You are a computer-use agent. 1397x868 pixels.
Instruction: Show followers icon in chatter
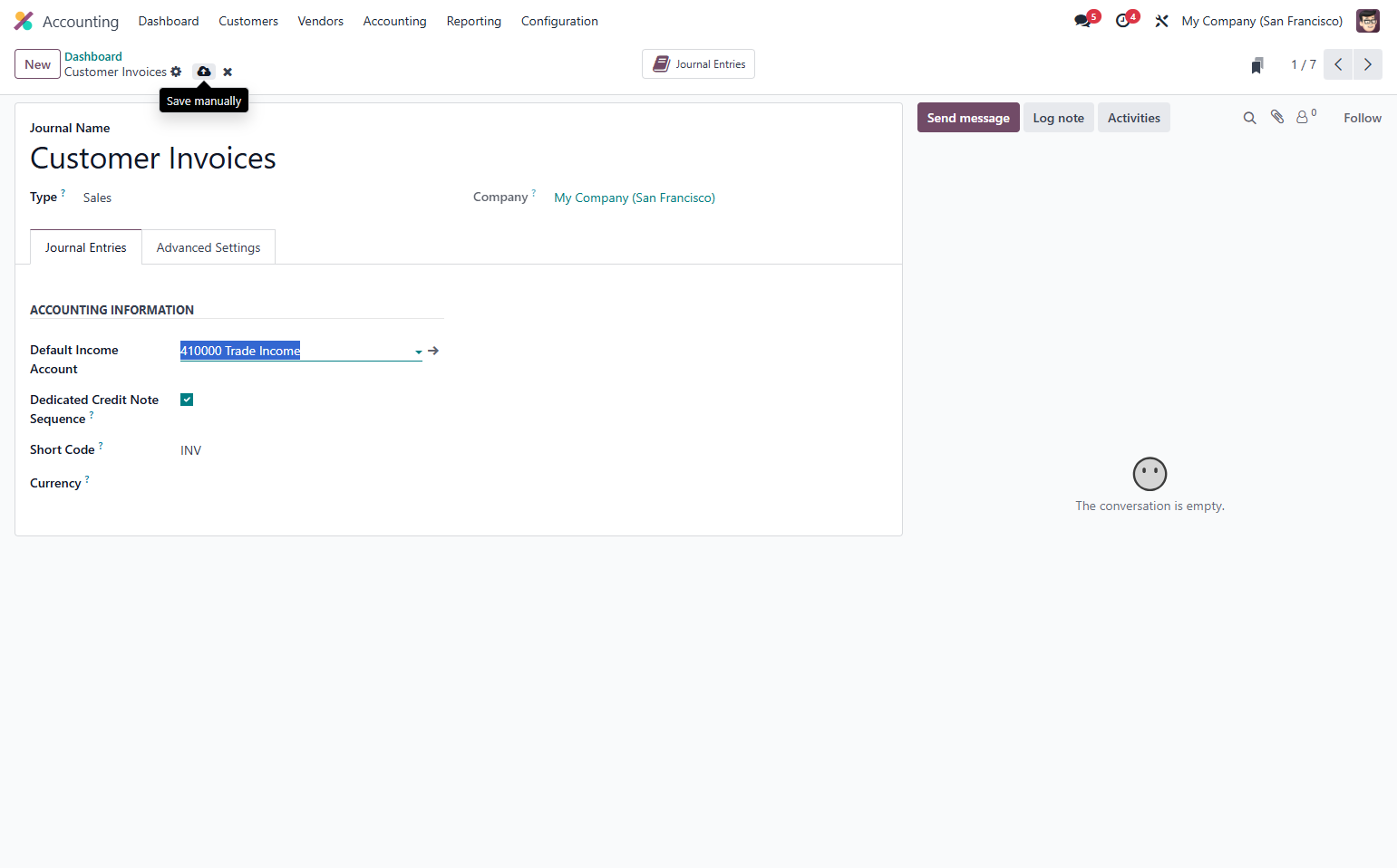[1306, 117]
